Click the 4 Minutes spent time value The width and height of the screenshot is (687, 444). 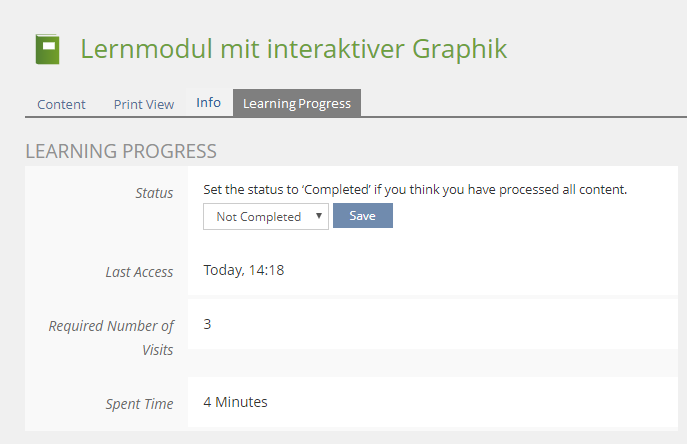[235, 402]
